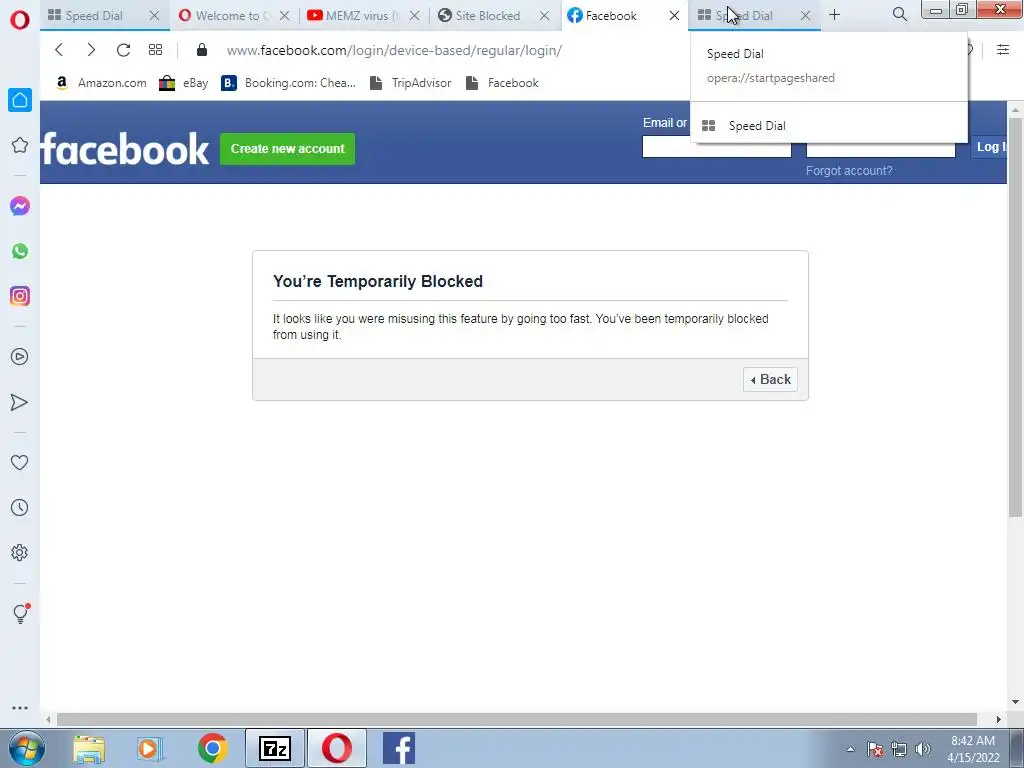
Task: Open Instagram in sidebar
Action: 20,296
